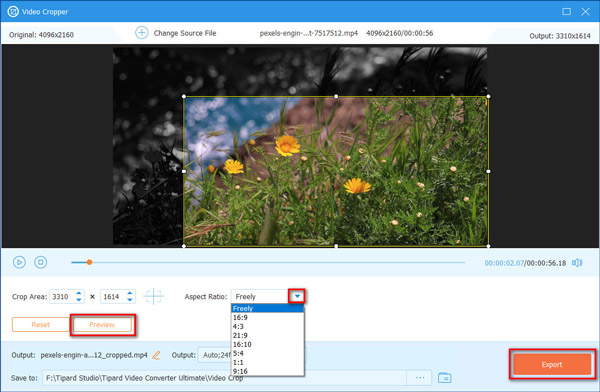Close the Video Cropper window
600x392 pixels.
pos(585,11)
